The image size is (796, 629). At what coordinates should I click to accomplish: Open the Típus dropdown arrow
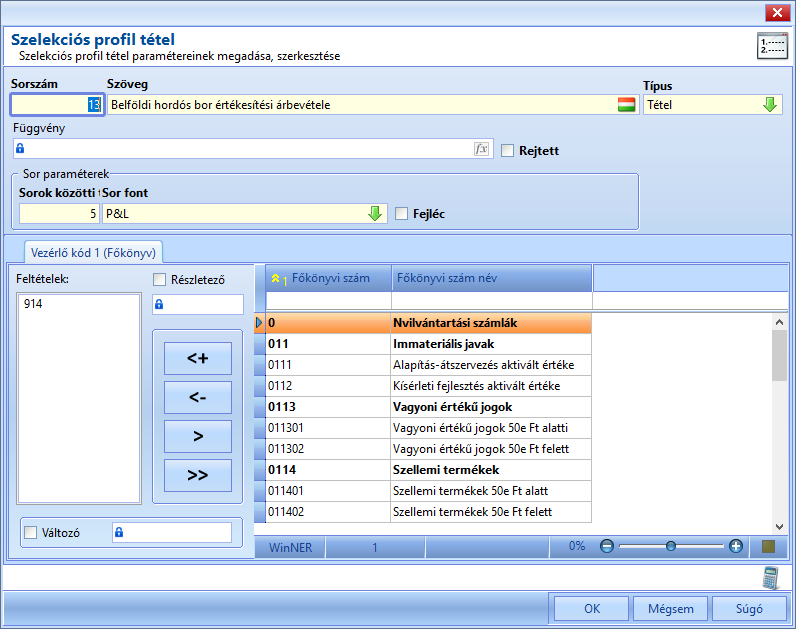pyautogui.click(x=770, y=105)
